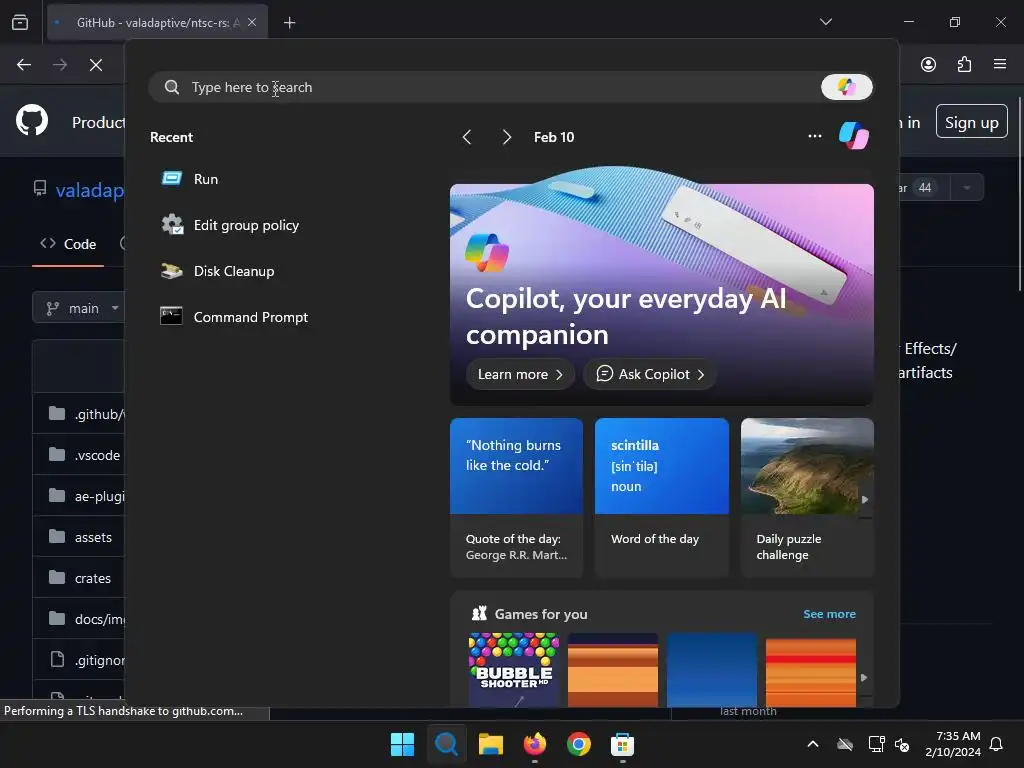Open the Daily puzzle challenge card
1024x768 pixels.
click(x=807, y=498)
